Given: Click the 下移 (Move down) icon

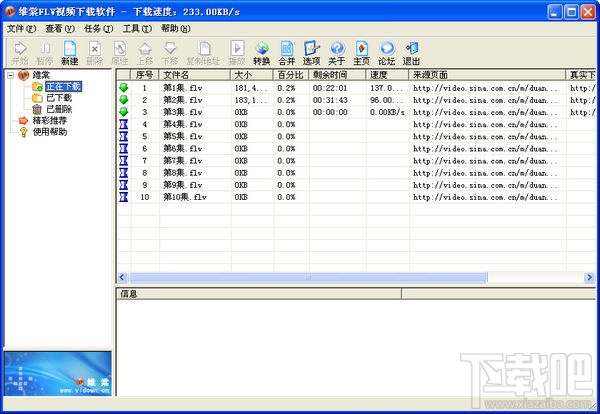Looking at the screenshot, I should point(170,53).
